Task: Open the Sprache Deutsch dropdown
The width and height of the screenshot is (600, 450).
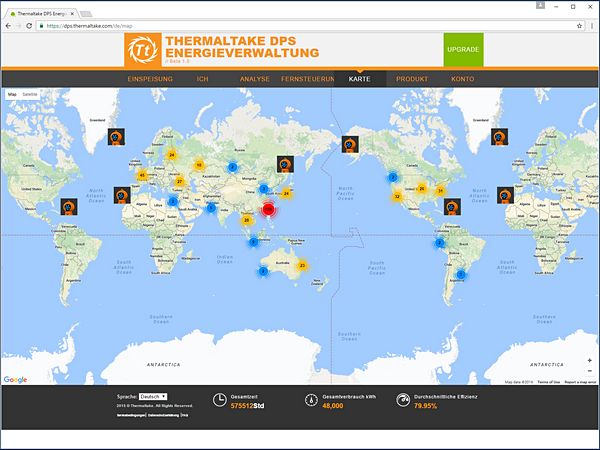Action: (153, 397)
